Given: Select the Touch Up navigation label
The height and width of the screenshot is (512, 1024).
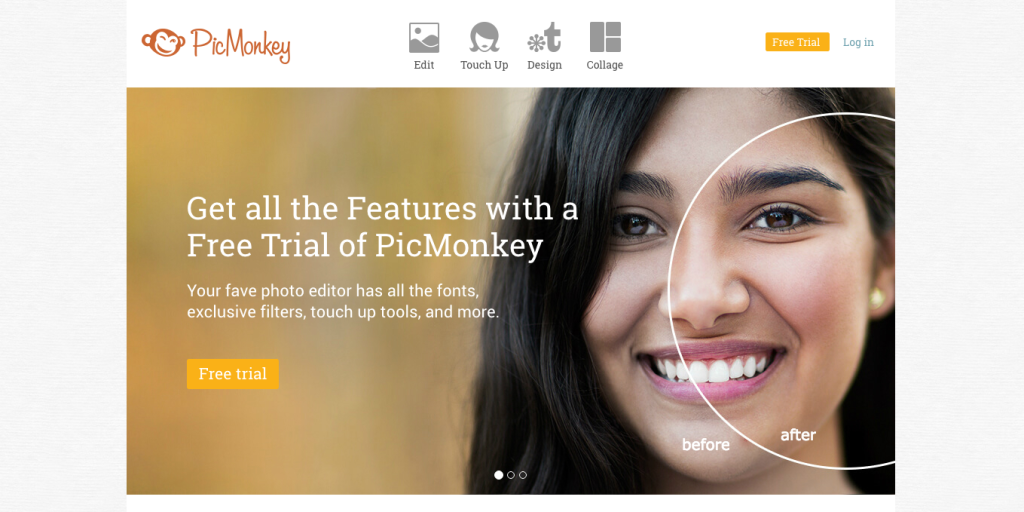Looking at the screenshot, I should point(484,65).
